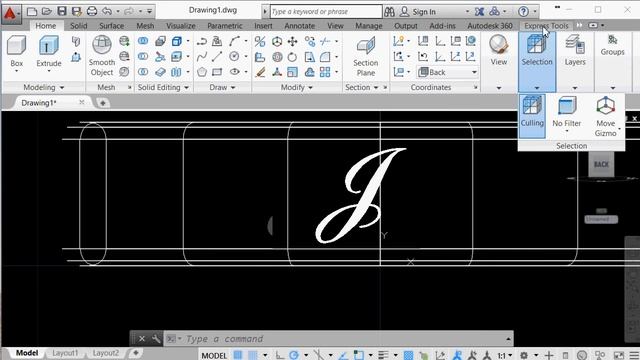The width and height of the screenshot is (640, 360).
Task: Select the Box solid tool
Action: tap(16, 51)
